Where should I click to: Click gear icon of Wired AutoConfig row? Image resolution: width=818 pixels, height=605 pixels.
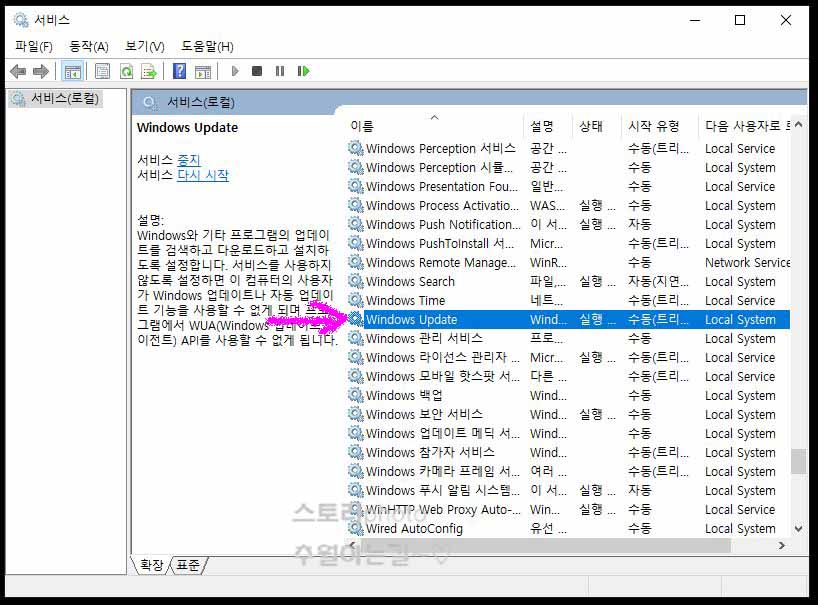356,528
